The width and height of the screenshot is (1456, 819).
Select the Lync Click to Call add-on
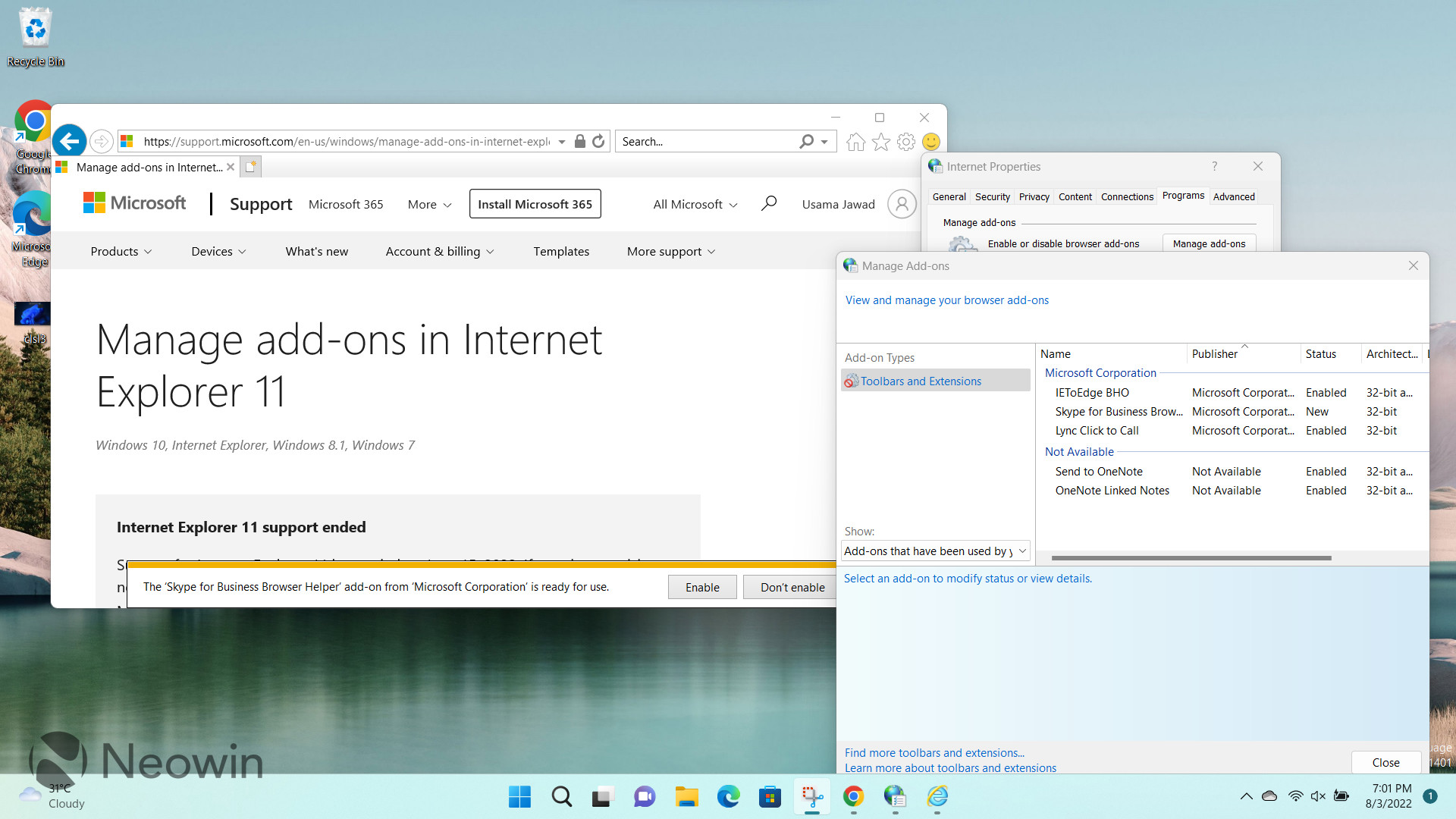click(x=1097, y=431)
